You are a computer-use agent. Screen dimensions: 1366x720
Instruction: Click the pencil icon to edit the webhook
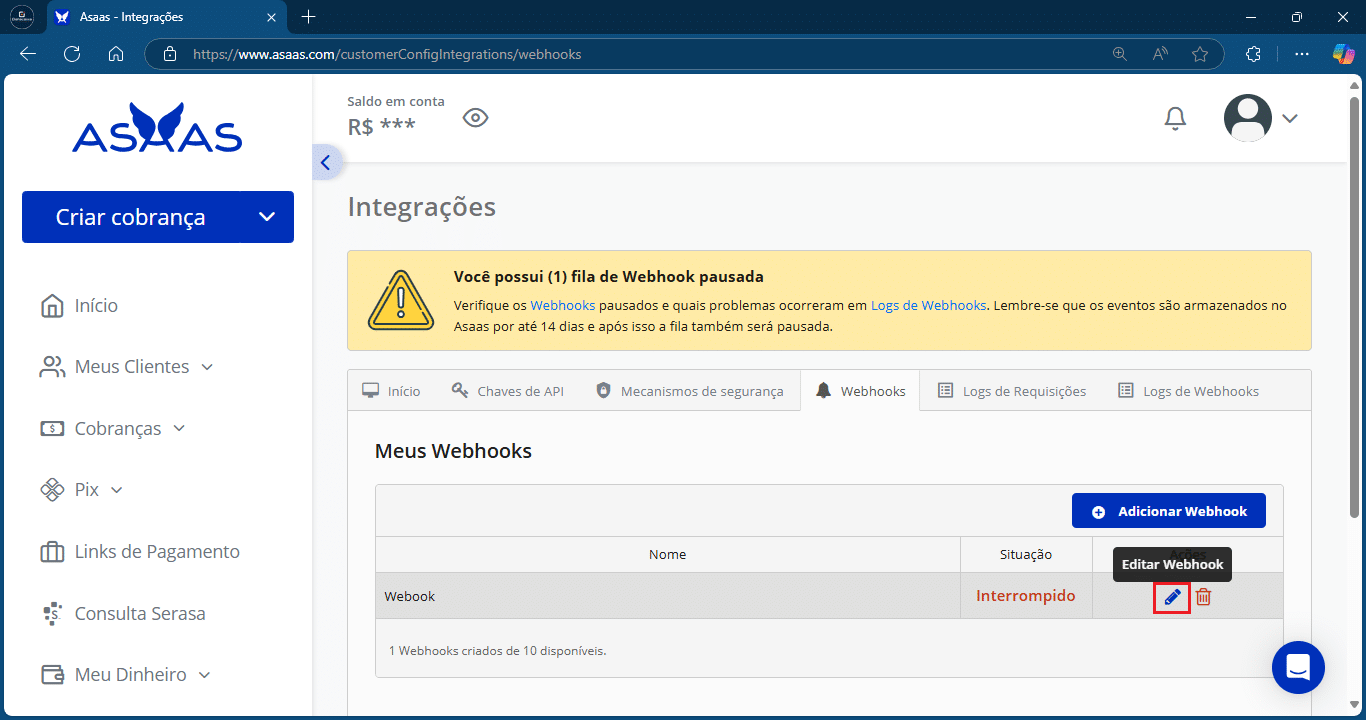point(1172,597)
